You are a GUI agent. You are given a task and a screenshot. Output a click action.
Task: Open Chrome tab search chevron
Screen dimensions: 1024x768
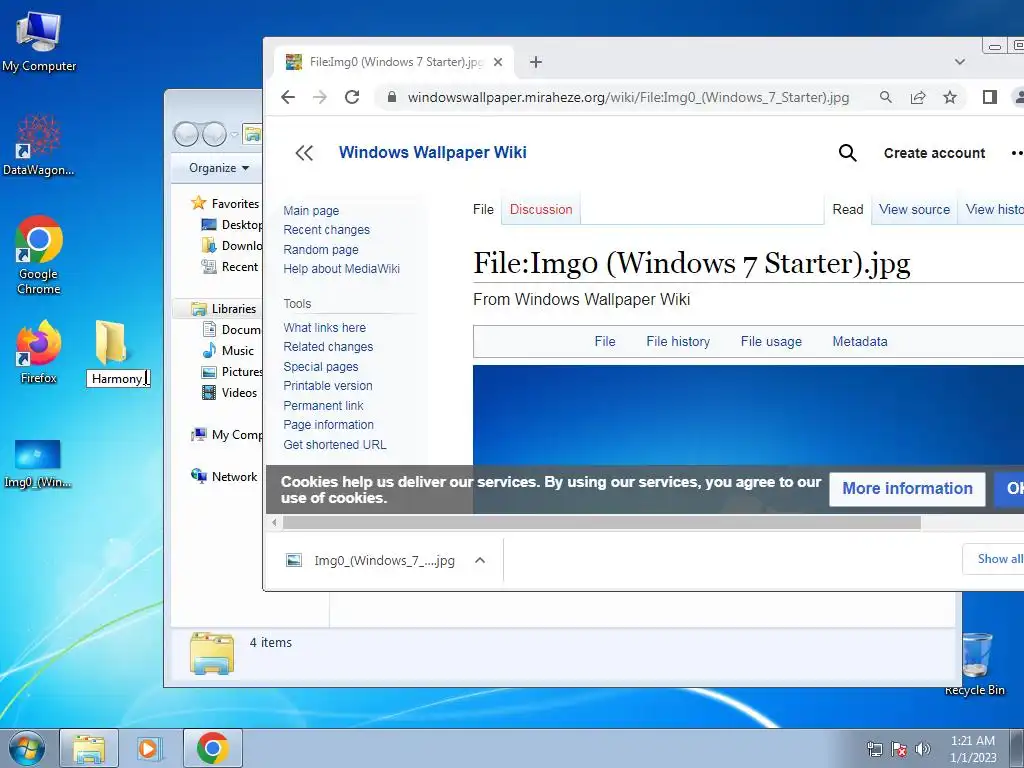pos(959,62)
